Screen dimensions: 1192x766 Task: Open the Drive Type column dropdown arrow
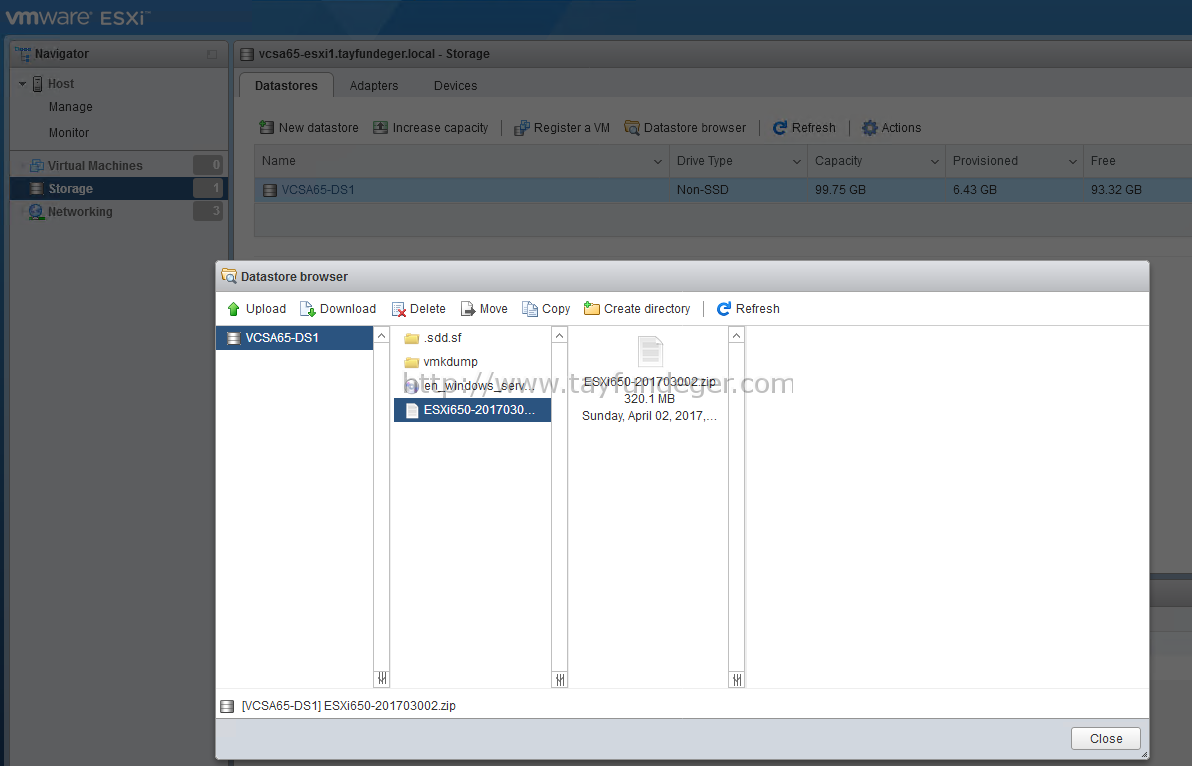[797, 162]
